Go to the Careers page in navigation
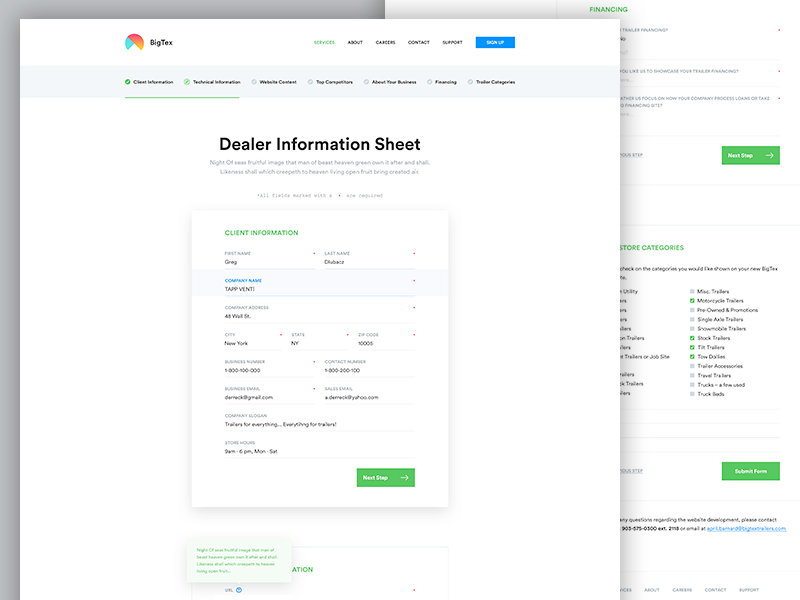Image resolution: width=800 pixels, height=600 pixels. coord(385,43)
